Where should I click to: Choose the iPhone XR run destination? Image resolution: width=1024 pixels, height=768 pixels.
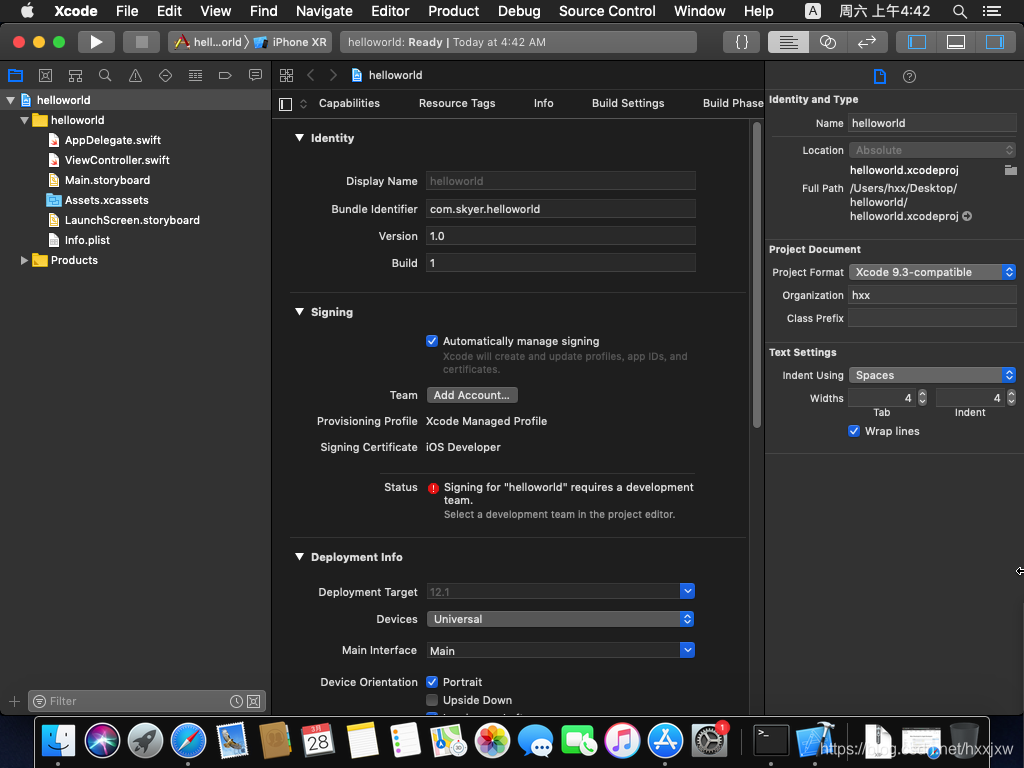click(x=291, y=42)
